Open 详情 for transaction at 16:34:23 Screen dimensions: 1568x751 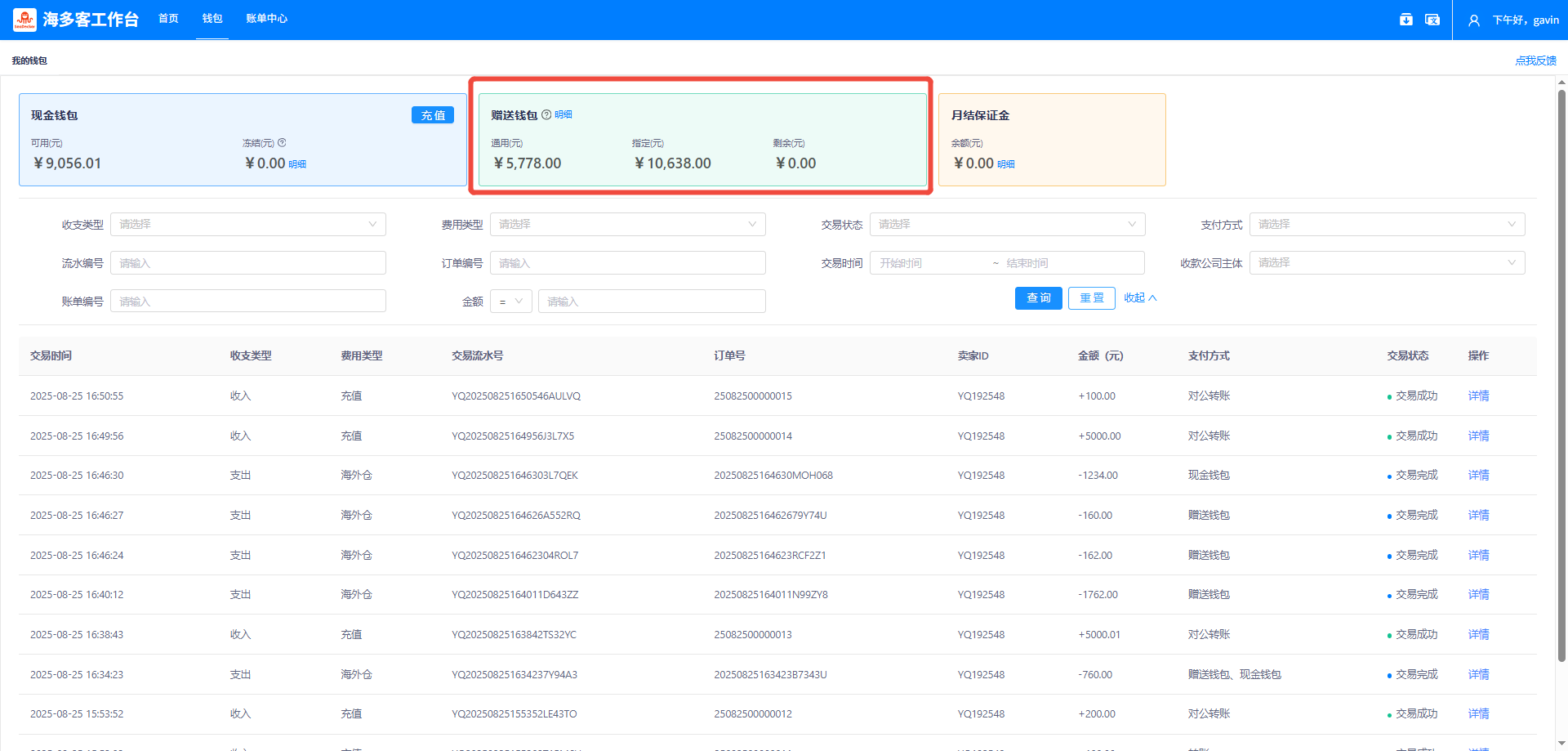click(1478, 675)
